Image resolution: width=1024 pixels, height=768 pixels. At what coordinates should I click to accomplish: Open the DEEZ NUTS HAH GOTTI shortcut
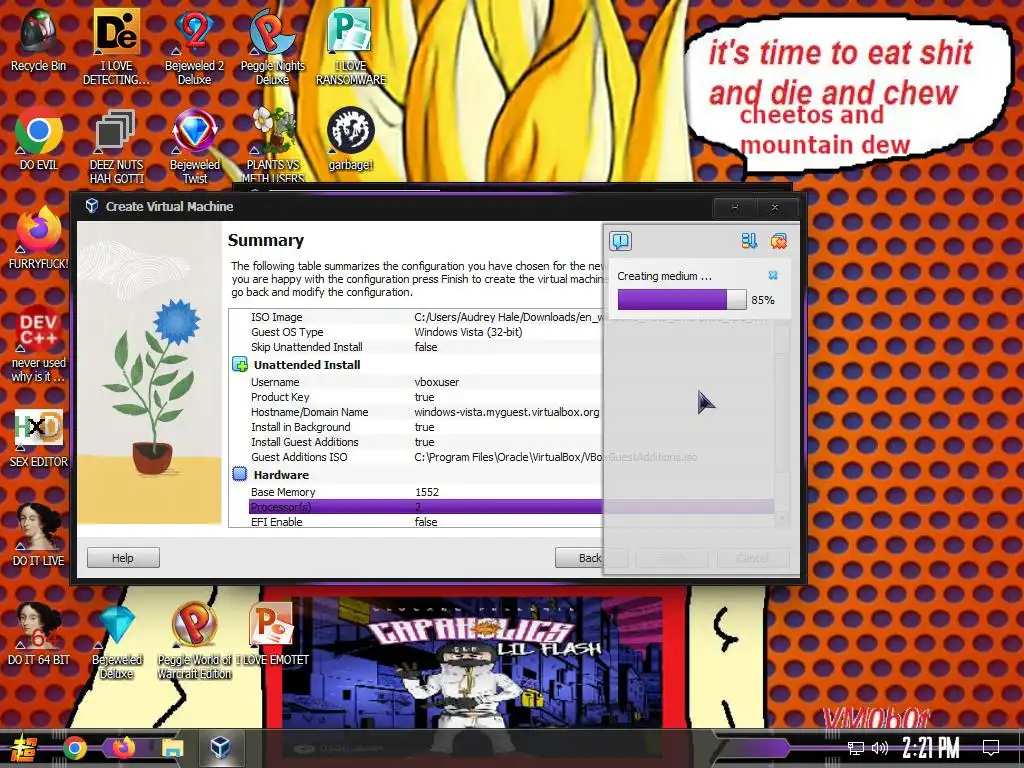[x=116, y=145]
